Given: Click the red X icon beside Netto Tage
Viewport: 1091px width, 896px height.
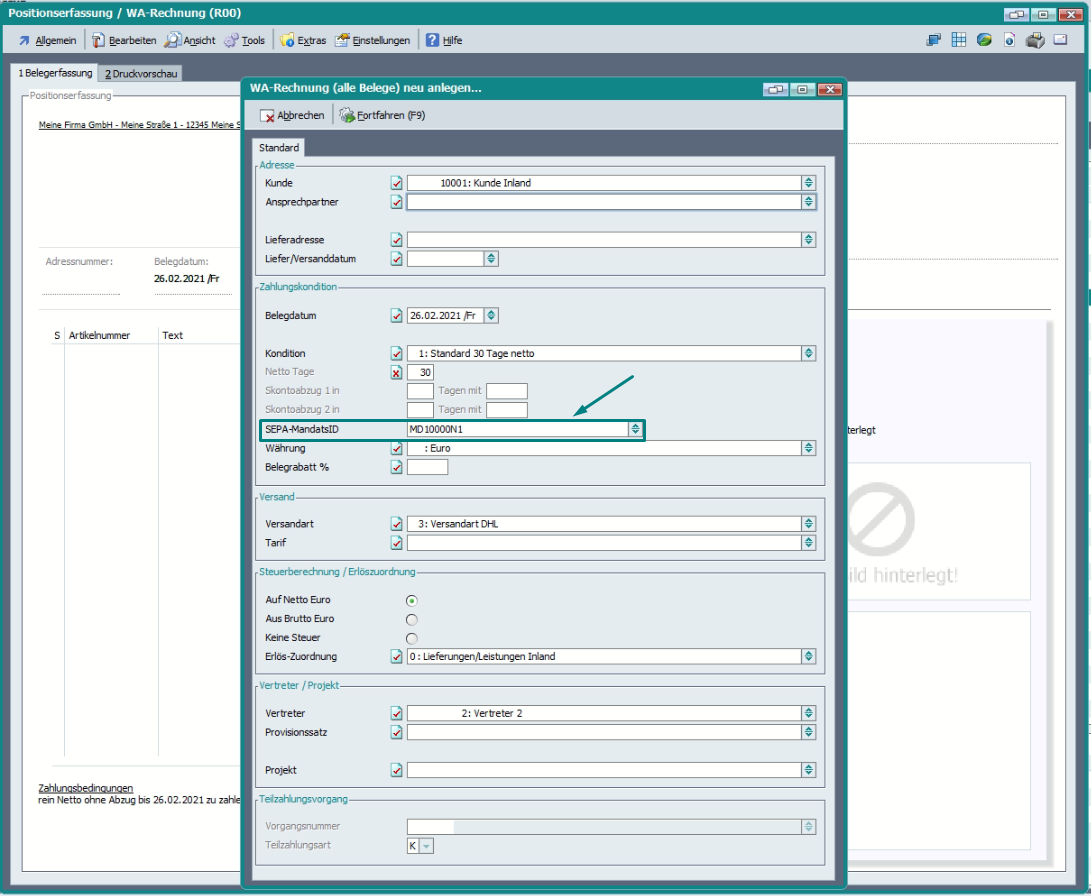Looking at the screenshot, I should 396,373.
